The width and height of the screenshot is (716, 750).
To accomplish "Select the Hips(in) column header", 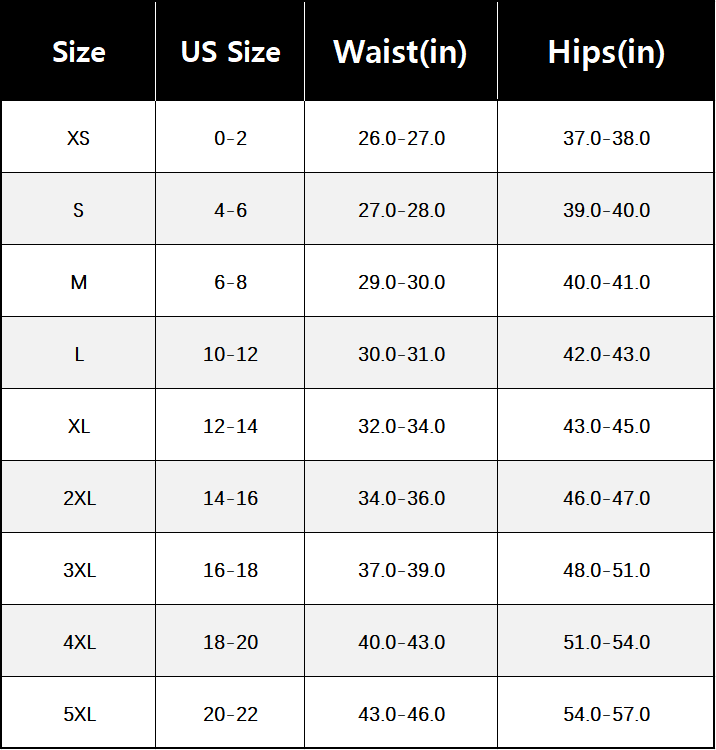I will coord(606,52).
